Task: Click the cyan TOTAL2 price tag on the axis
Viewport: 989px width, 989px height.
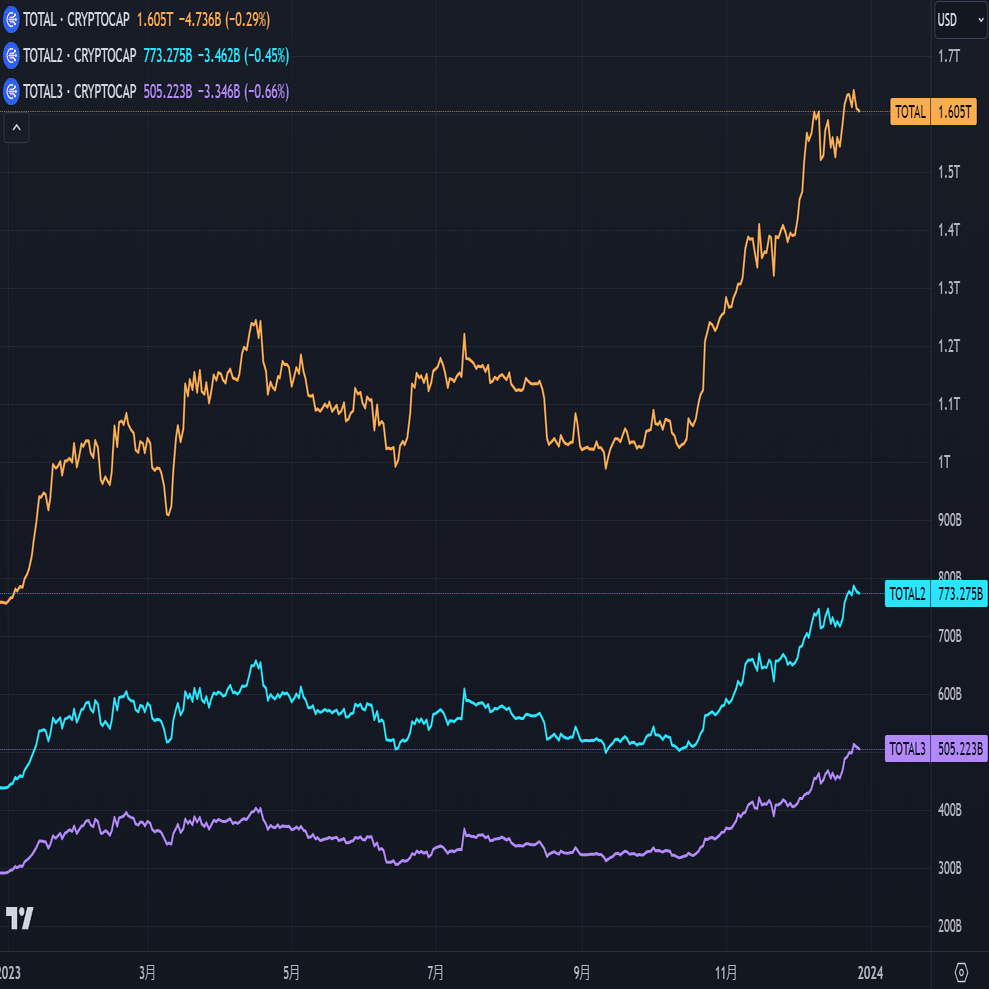Action: pos(935,594)
